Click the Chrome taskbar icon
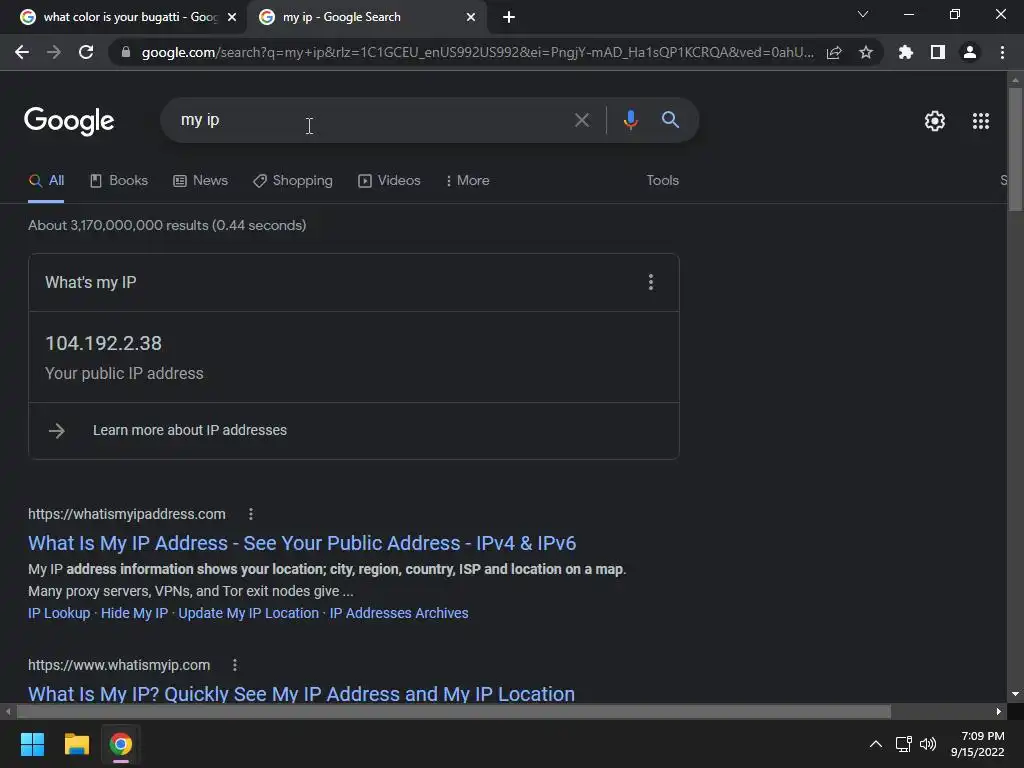 pos(121,744)
